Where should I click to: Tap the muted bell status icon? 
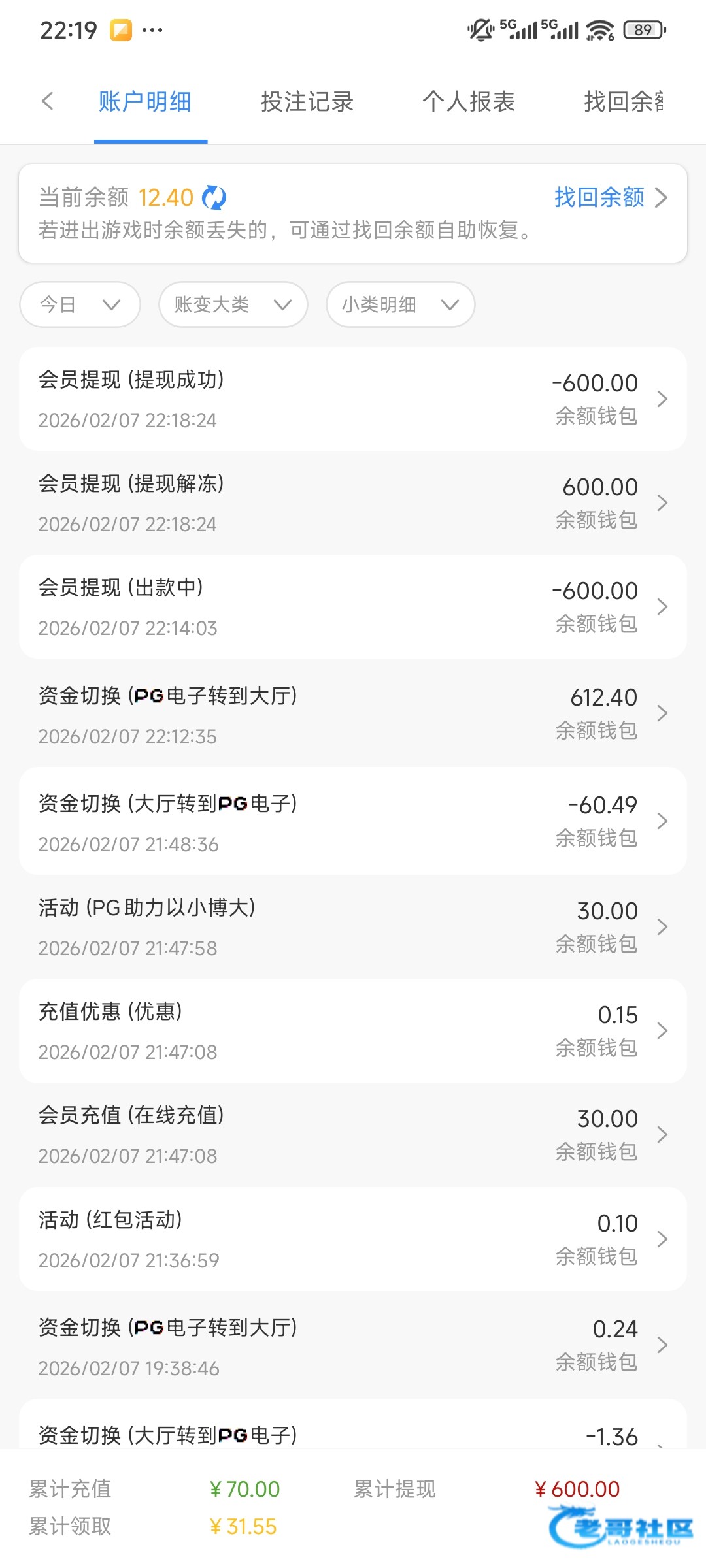point(480,30)
